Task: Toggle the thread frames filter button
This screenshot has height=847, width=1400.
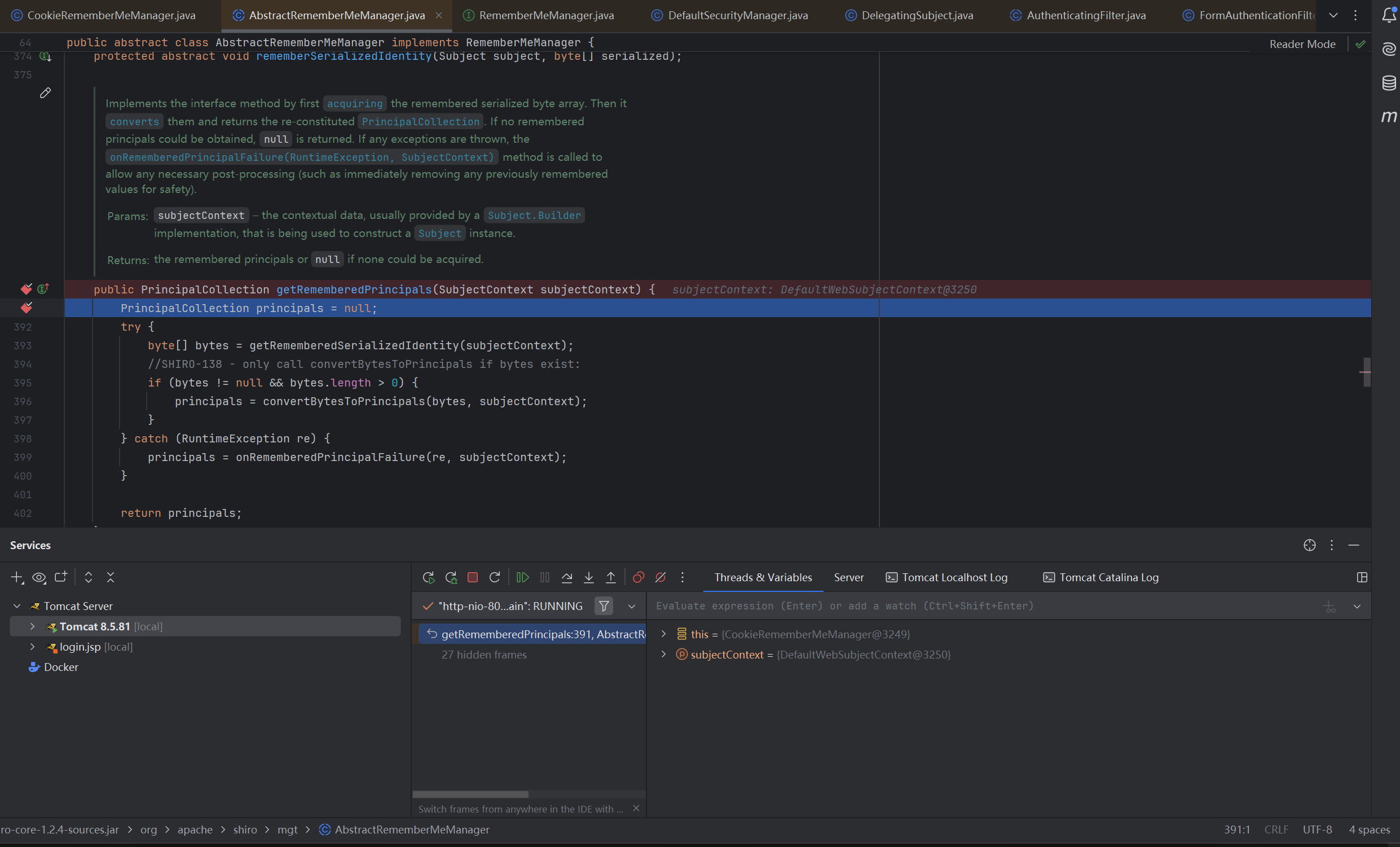Action: pos(604,606)
